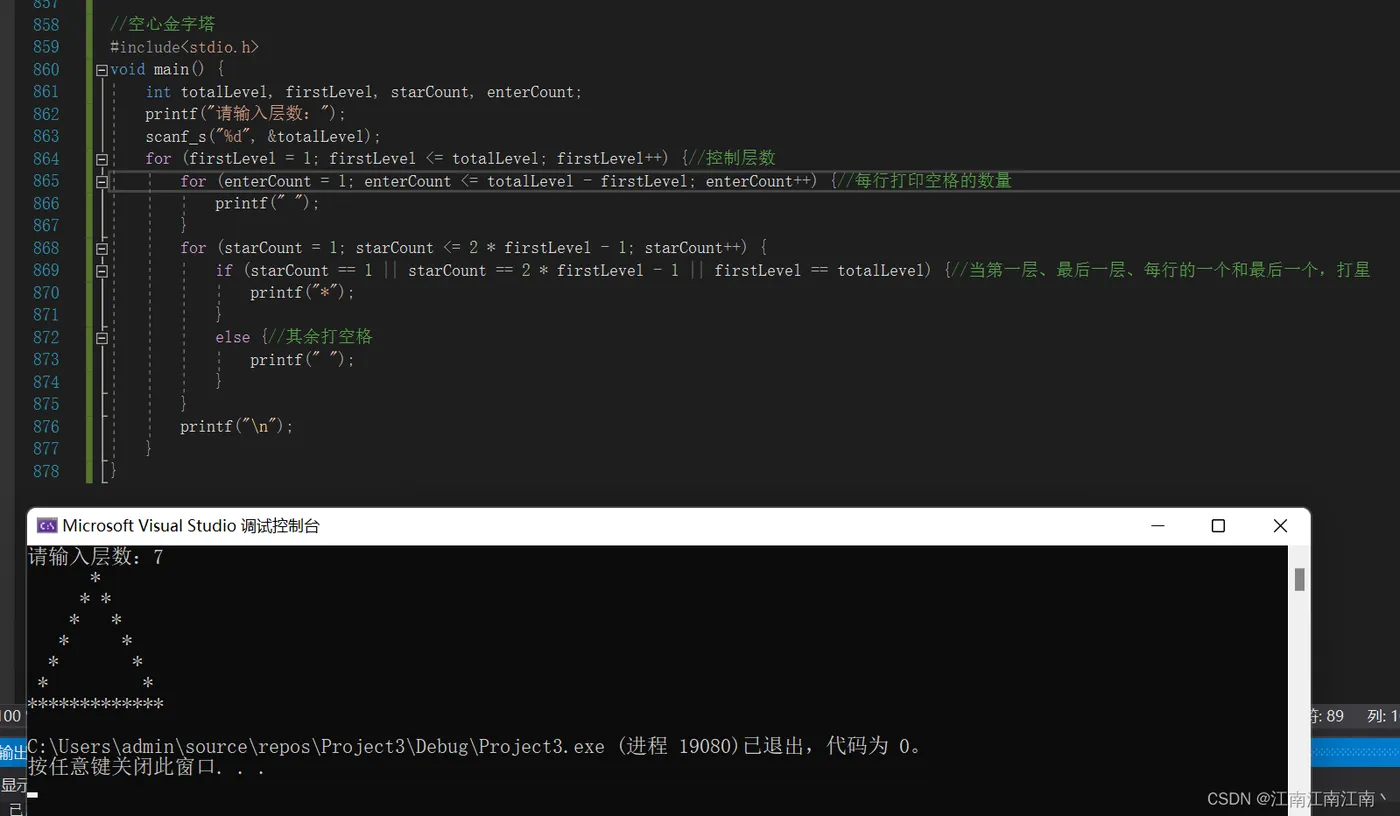1400x816 pixels.
Task: Click line number 864 in the gutter
Action: pyautogui.click(x=46, y=159)
